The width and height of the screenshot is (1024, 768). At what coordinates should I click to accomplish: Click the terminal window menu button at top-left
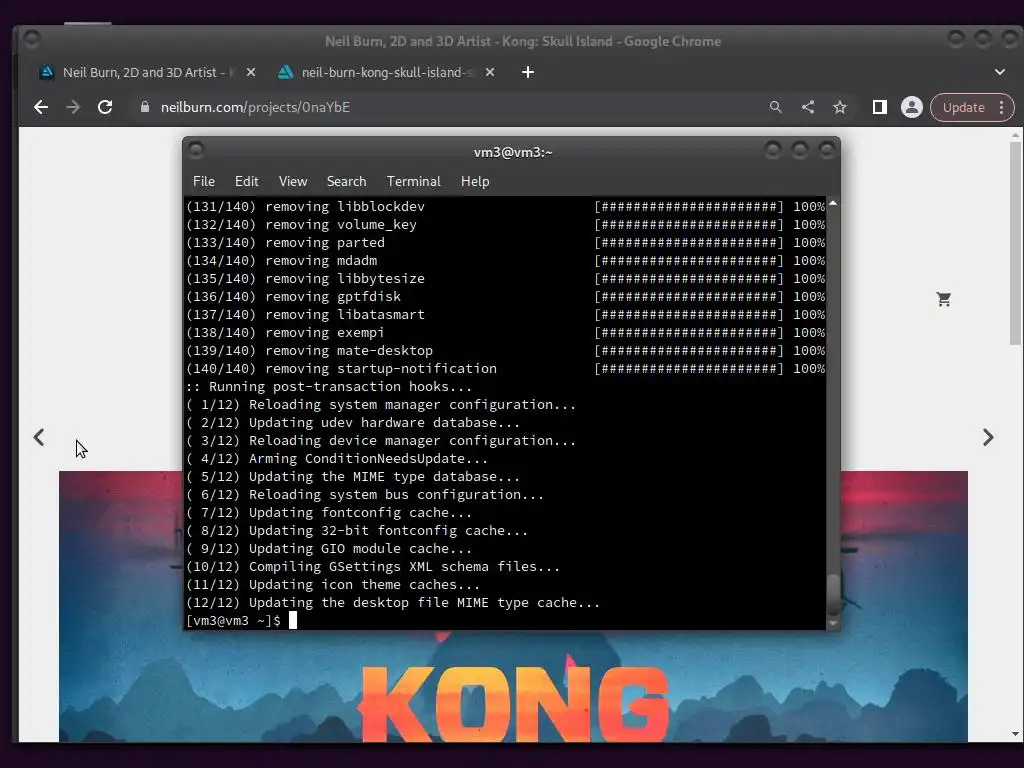[196, 151]
